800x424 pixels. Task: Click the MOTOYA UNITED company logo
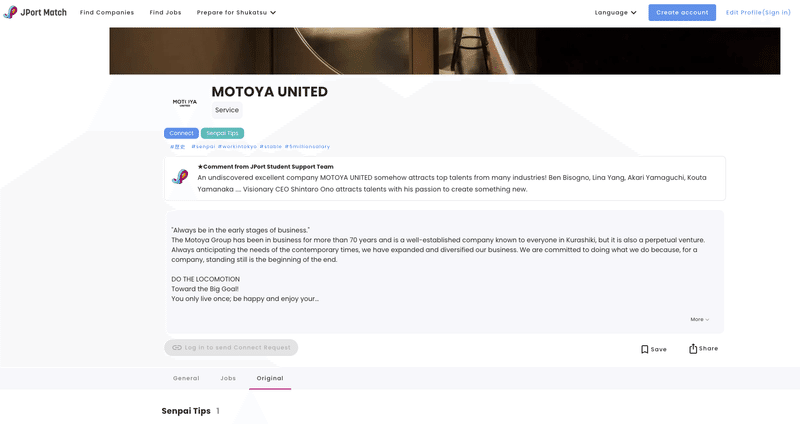coord(185,103)
